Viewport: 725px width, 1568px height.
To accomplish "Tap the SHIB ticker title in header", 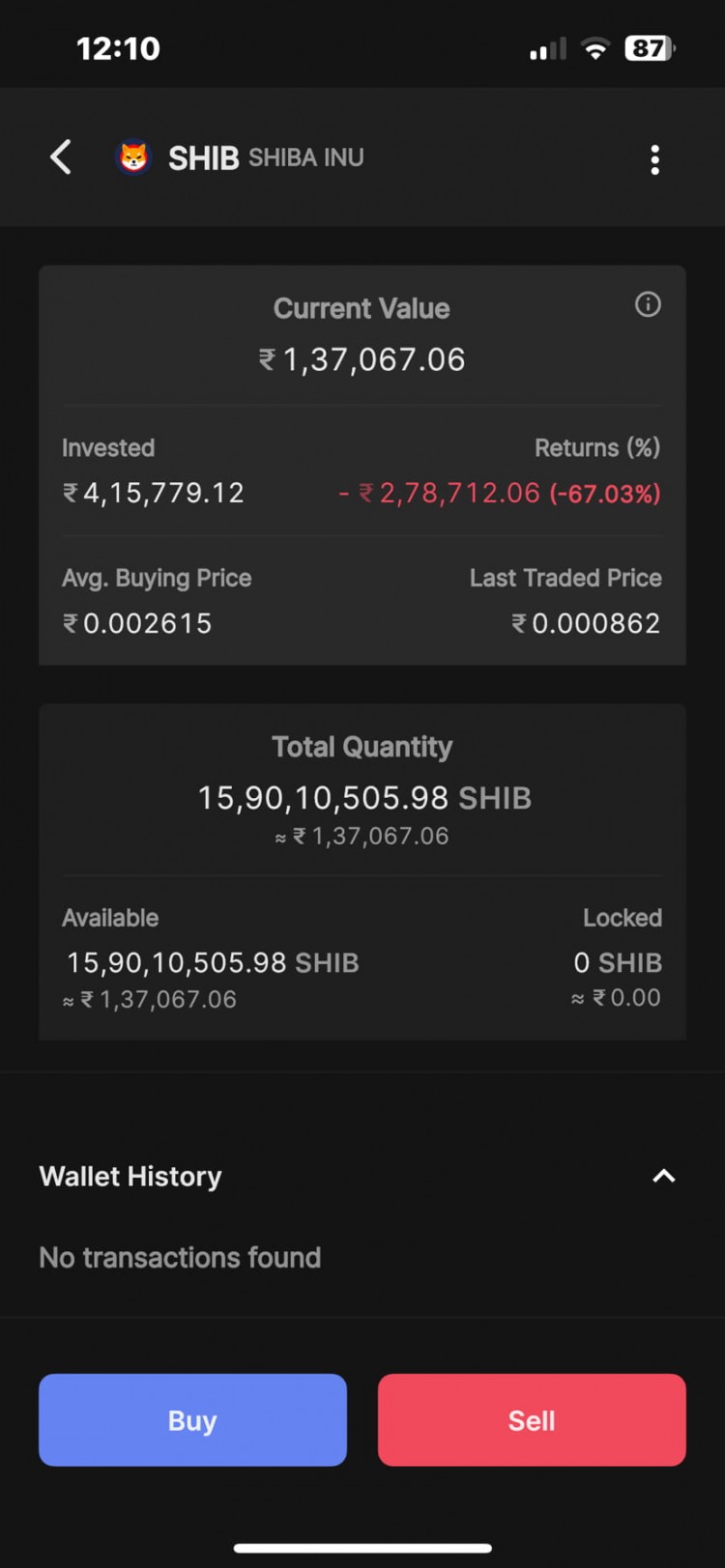I will 203,157.
